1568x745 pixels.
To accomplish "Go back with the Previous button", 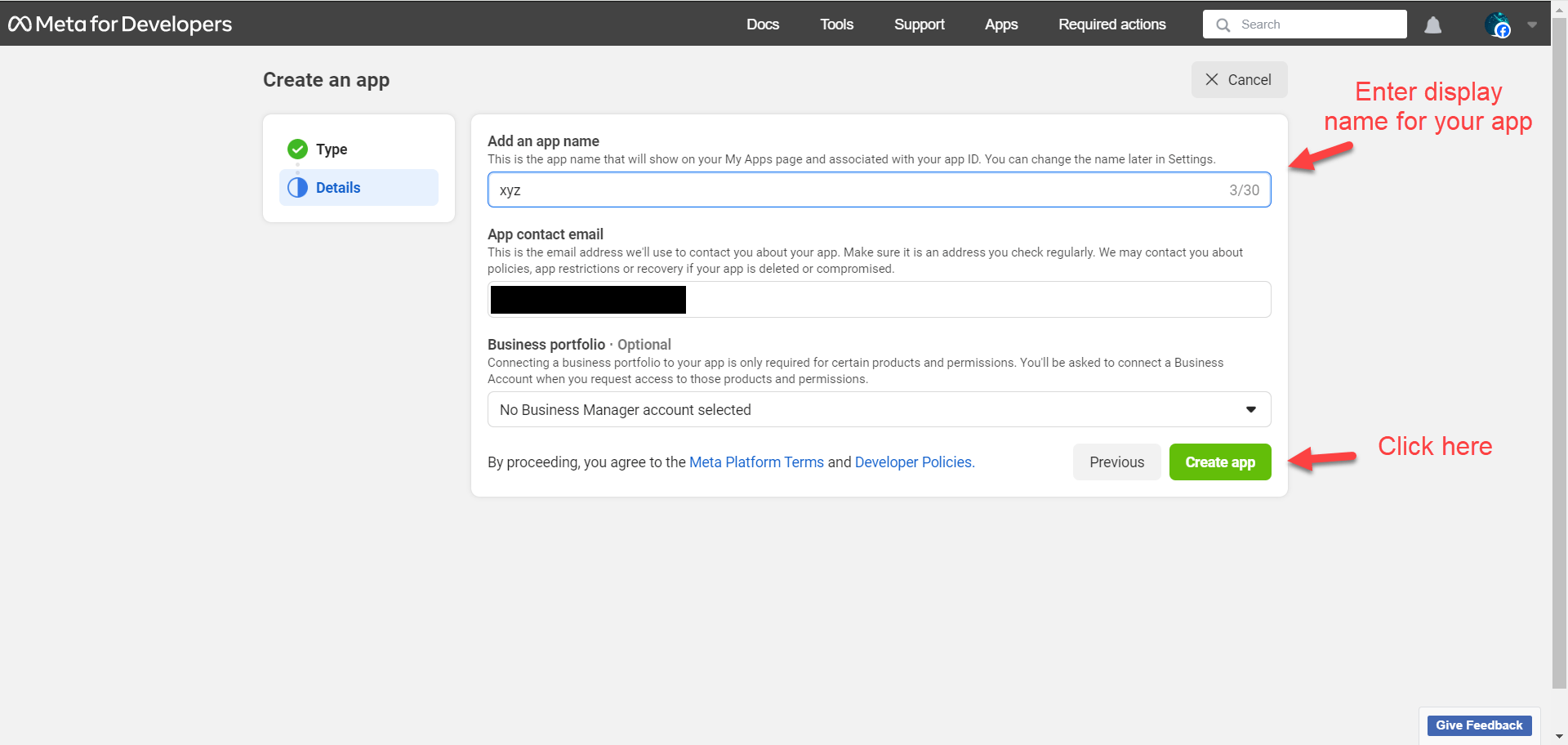I will pos(1116,462).
